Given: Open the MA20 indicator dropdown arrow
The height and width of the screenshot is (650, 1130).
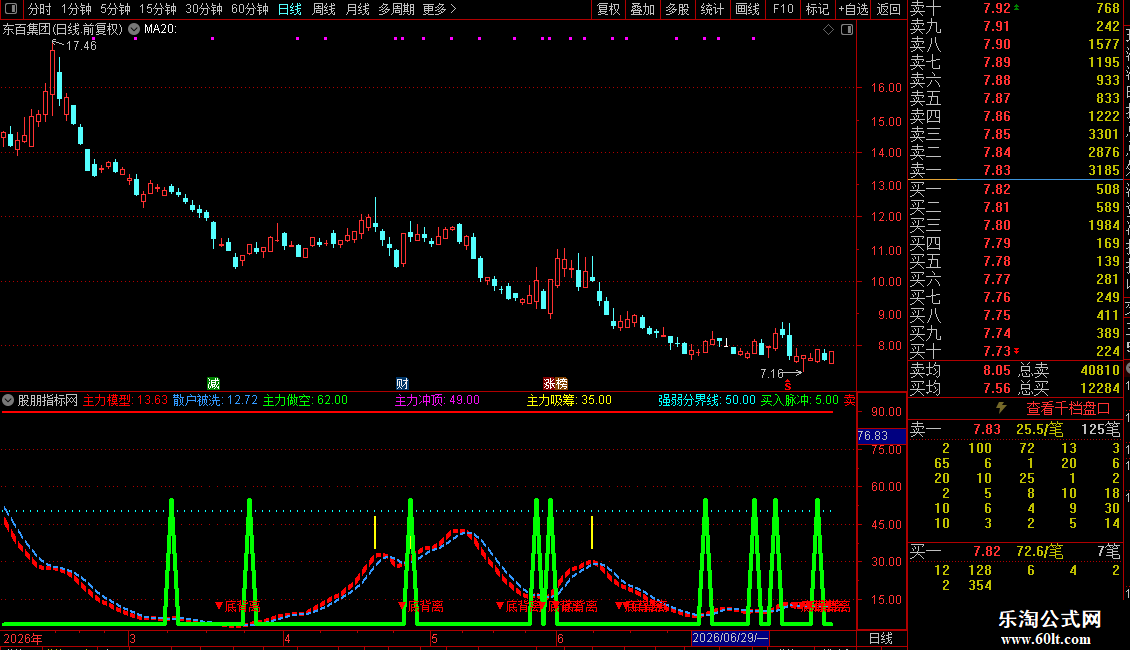Looking at the screenshot, I should click(134, 30).
